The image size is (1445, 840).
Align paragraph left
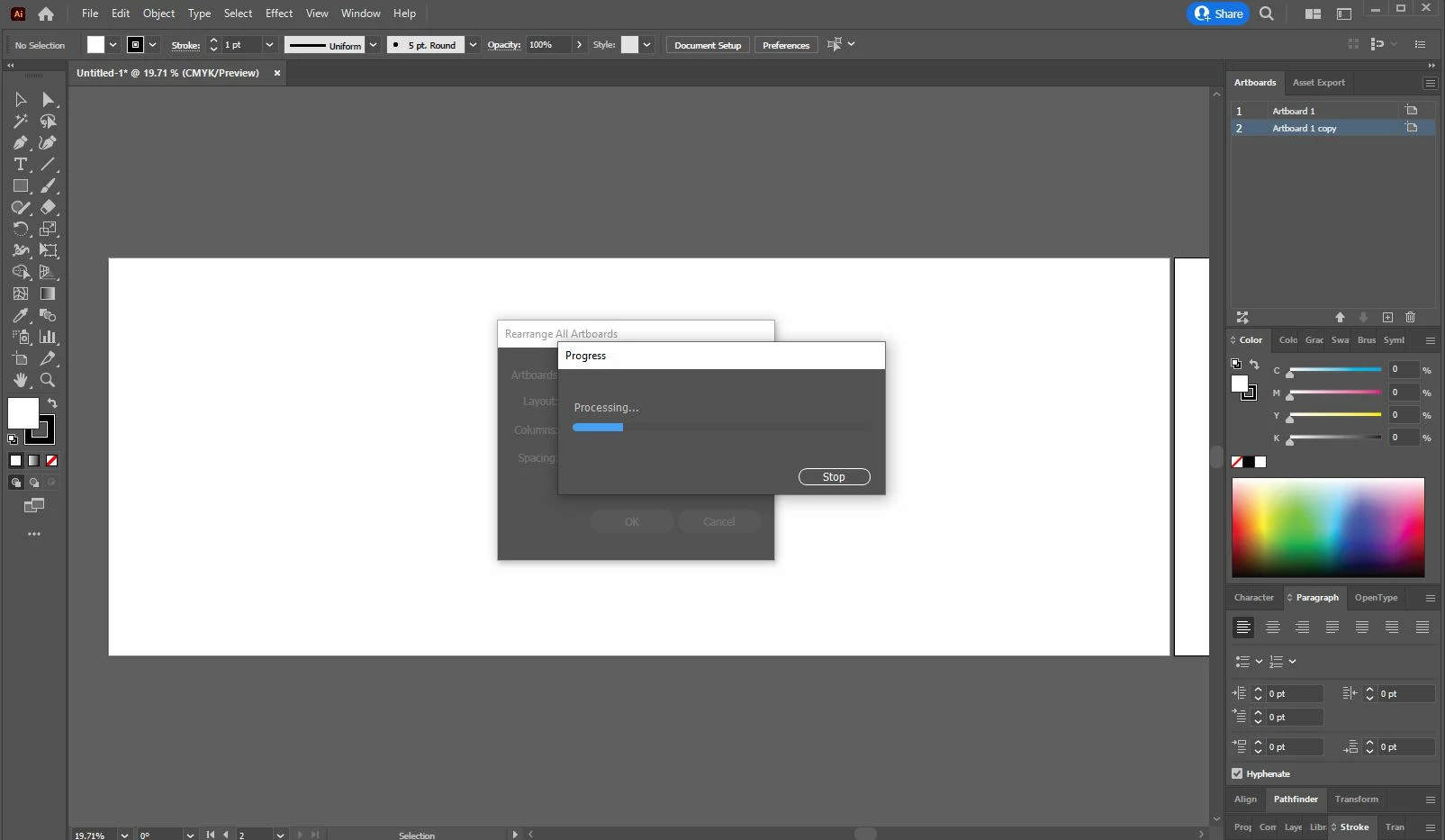pos(1243,627)
